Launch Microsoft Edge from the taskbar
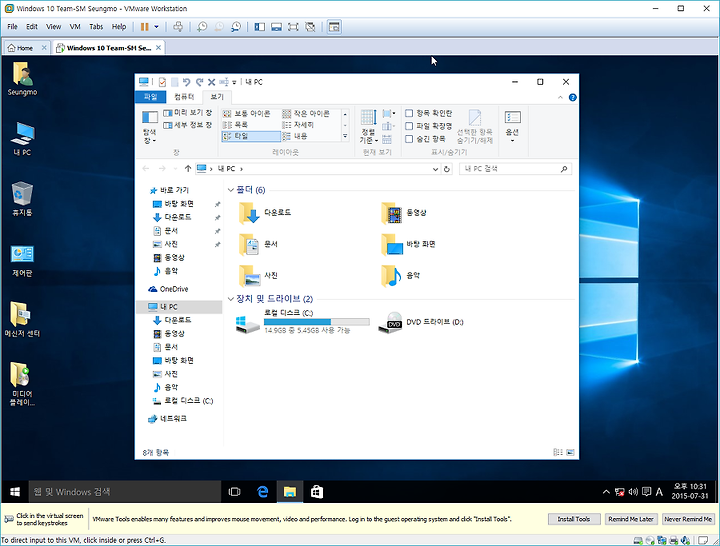720x546 pixels. [262, 492]
